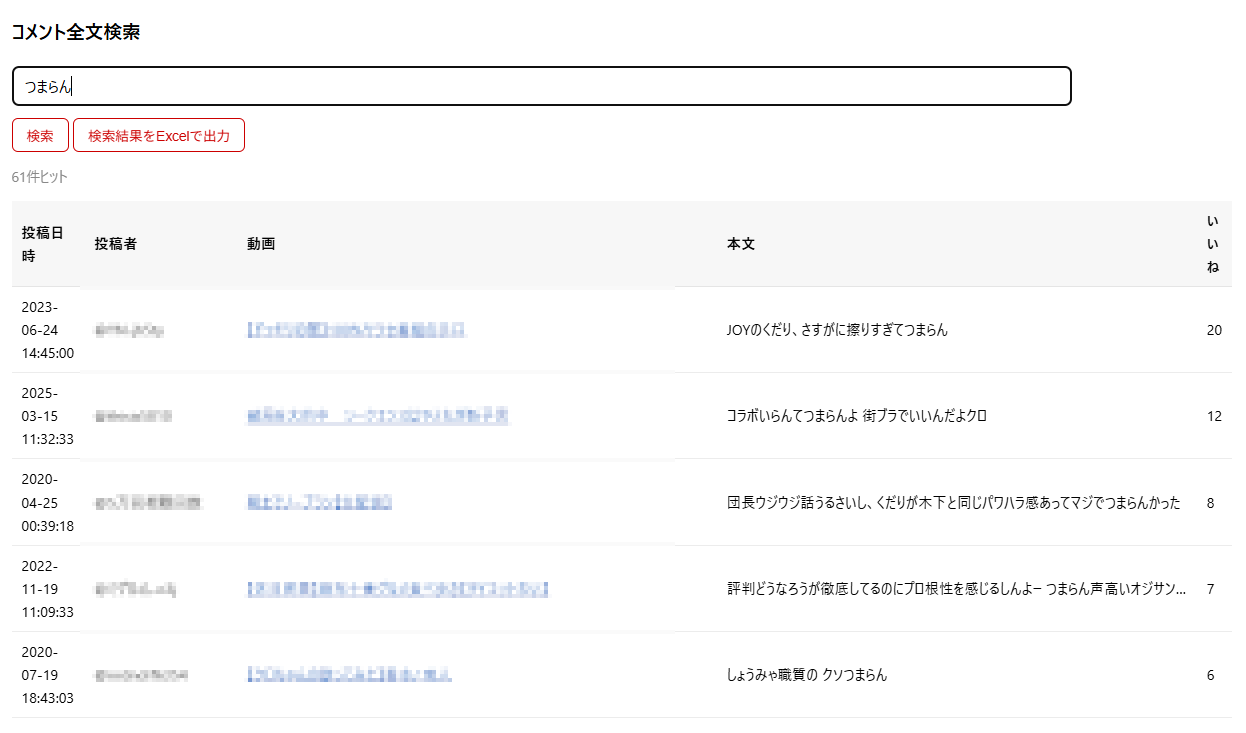Click date cell 2022-11-19 11:09:33
This screenshot has width=1246, height=733.
(x=47, y=589)
